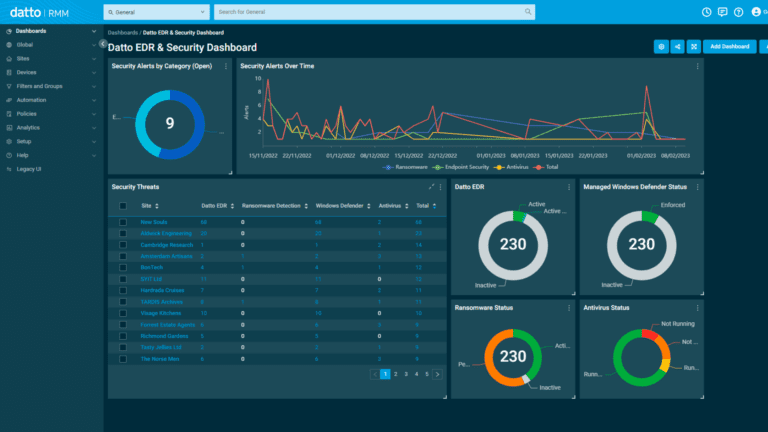Open the user account avatar icon
The width and height of the screenshot is (768, 432).
pyautogui.click(x=756, y=12)
